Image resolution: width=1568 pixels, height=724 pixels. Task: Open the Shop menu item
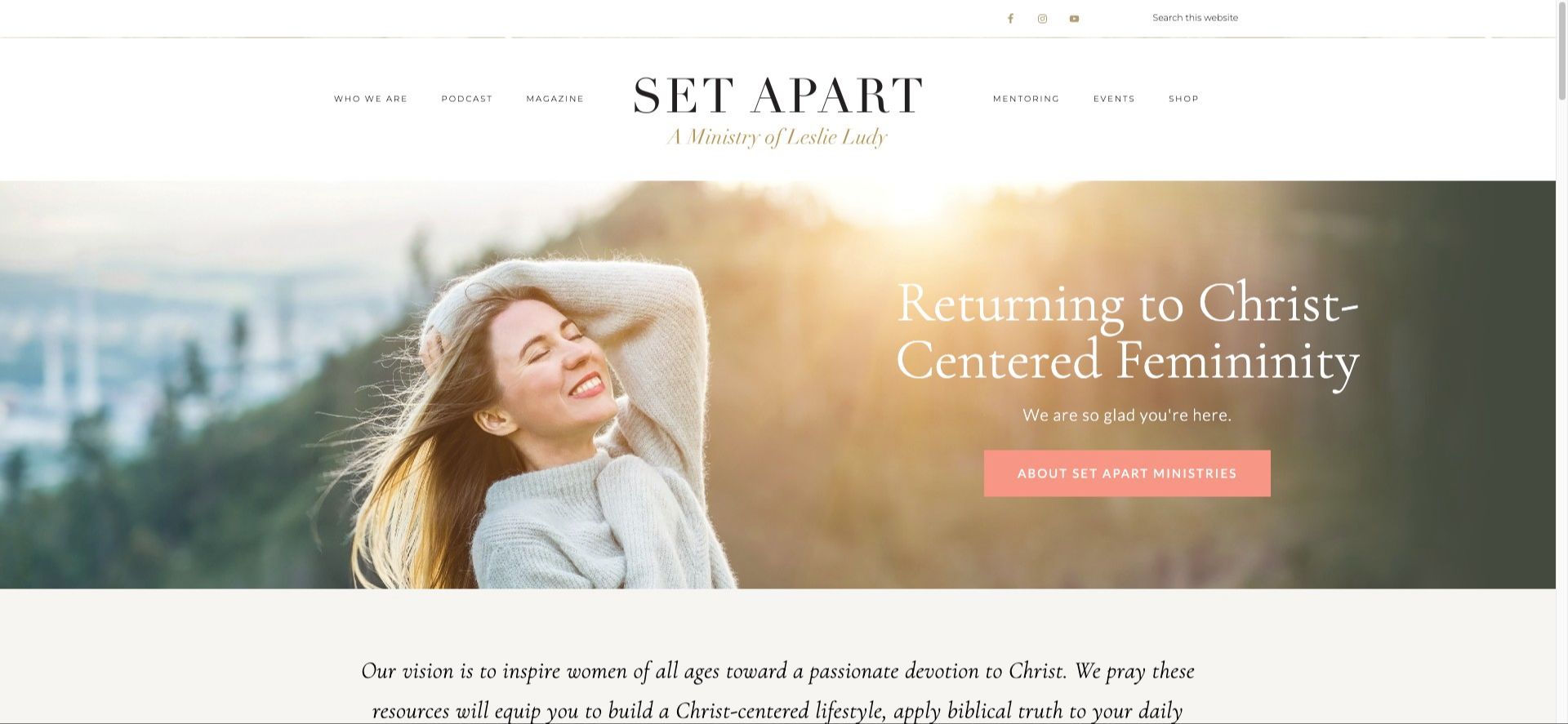tap(1183, 99)
